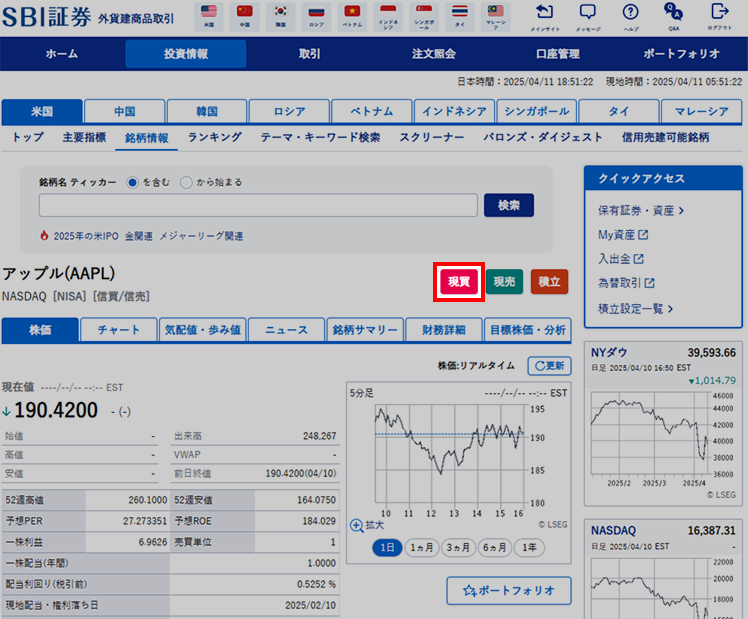Click the fire icon before 2025年の米IPO

[x=44, y=236]
